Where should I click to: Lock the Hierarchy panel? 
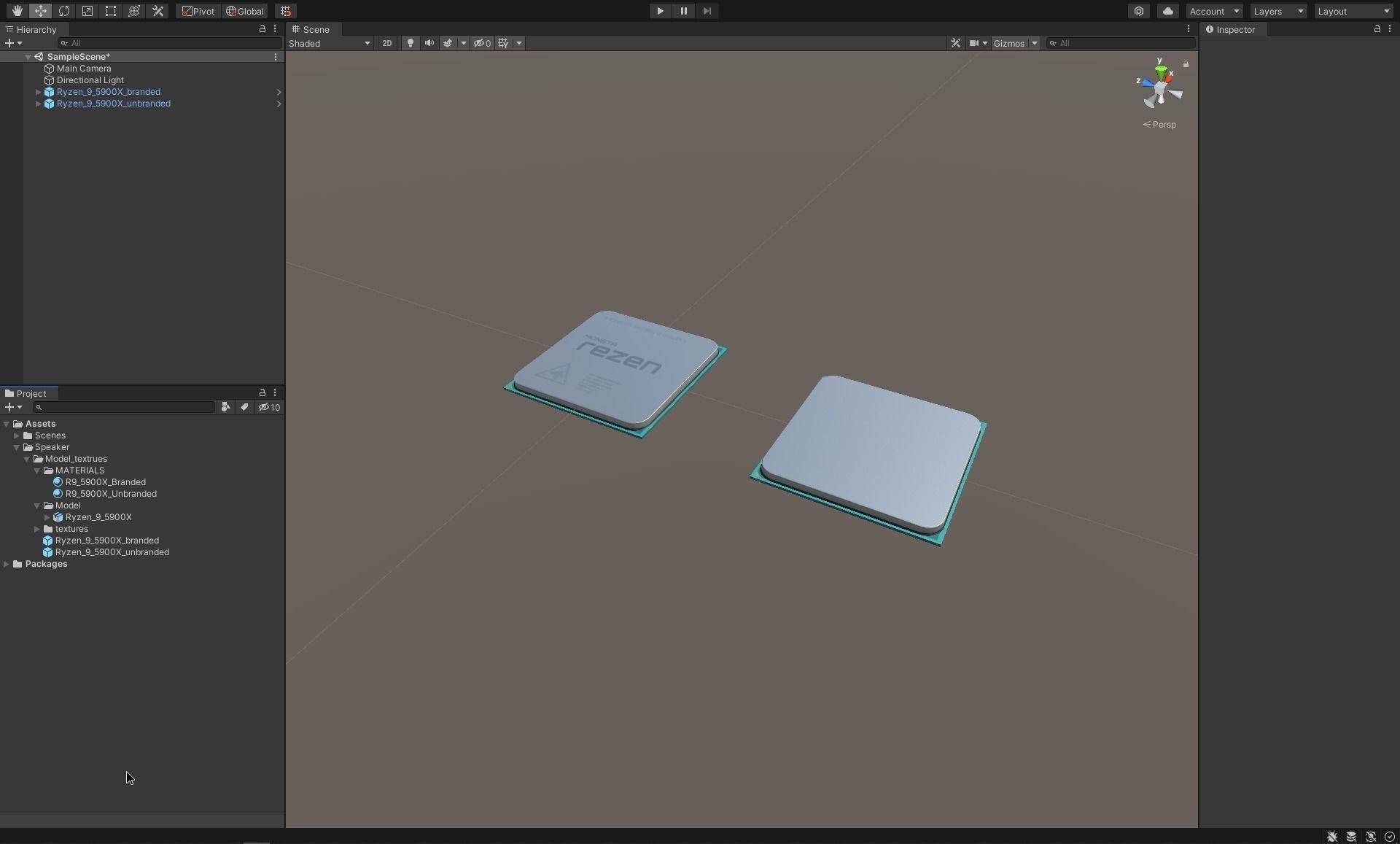click(262, 28)
